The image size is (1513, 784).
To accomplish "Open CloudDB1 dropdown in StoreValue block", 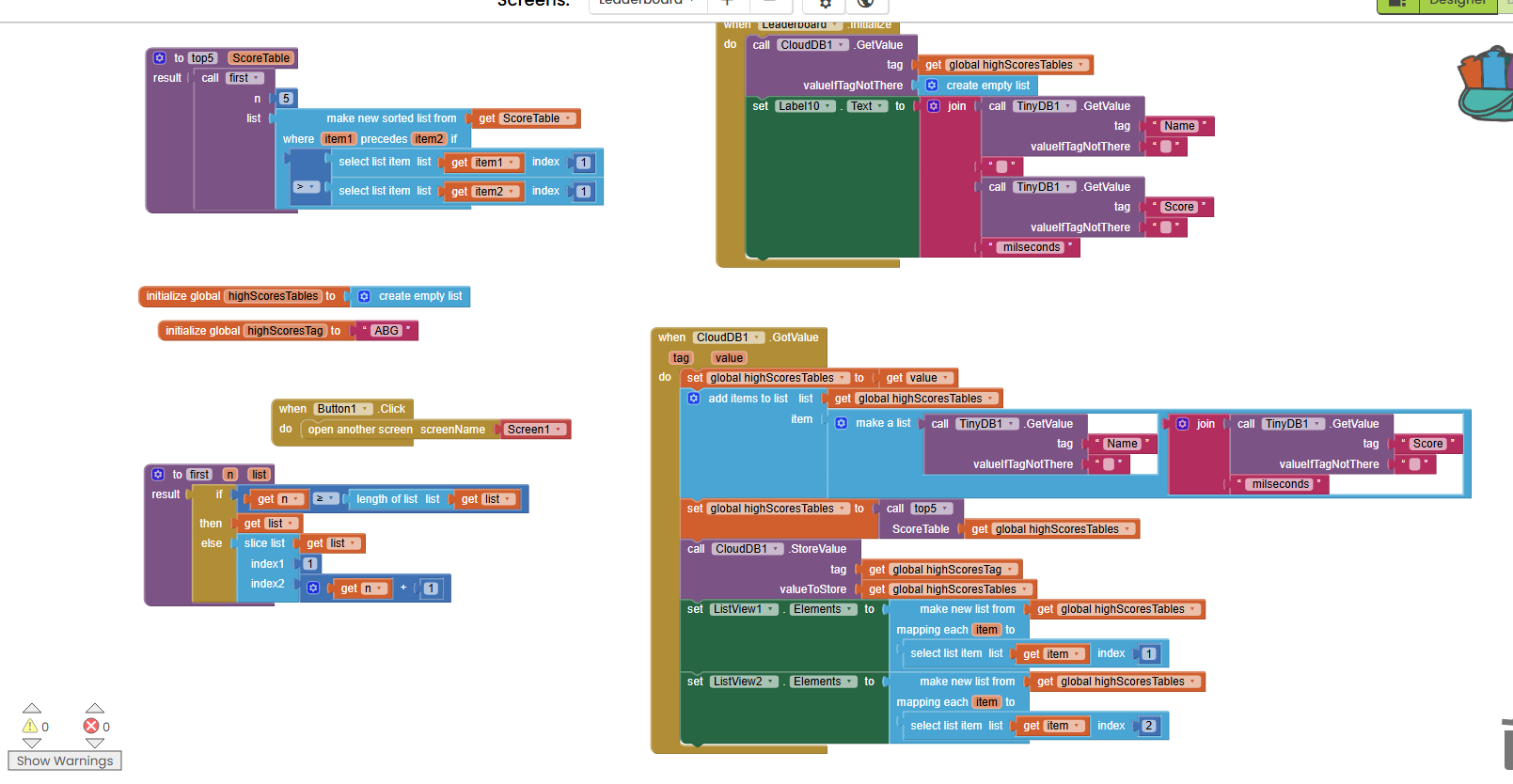I will coord(748,549).
